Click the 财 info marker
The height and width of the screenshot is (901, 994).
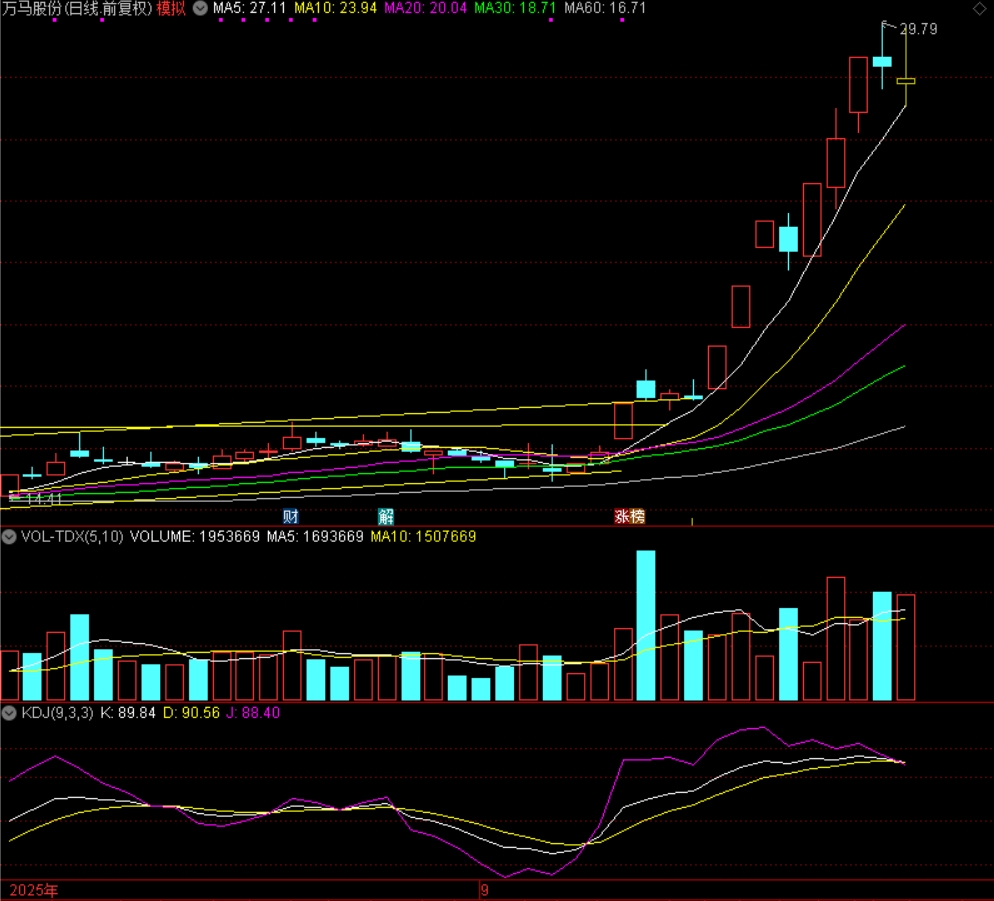(x=290, y=516)
